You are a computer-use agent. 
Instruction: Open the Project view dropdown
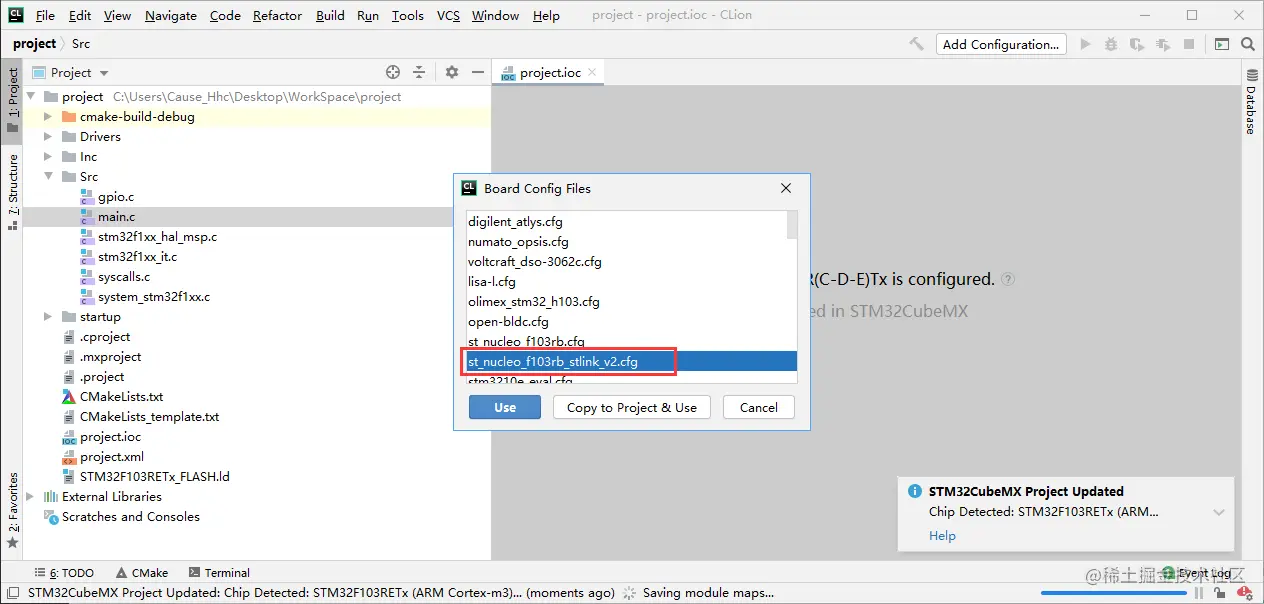coord(71,72)
